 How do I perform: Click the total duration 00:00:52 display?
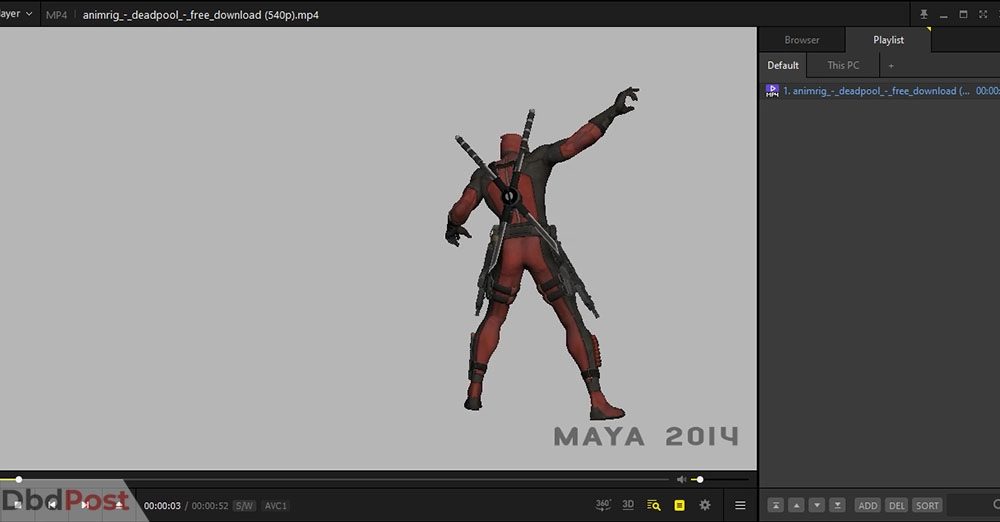(210, 505)
